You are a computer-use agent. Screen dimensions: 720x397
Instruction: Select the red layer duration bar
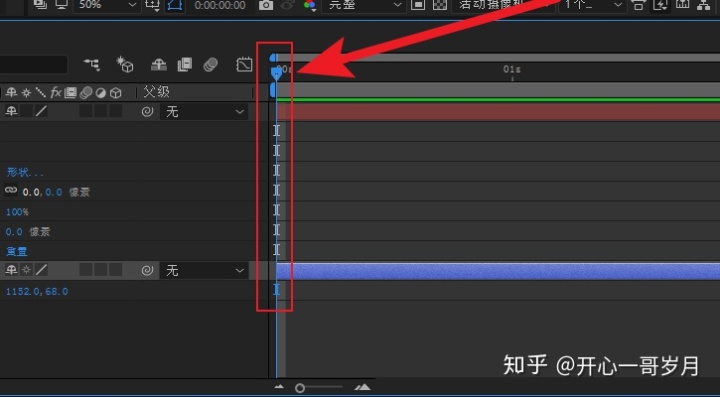(498, 112)
